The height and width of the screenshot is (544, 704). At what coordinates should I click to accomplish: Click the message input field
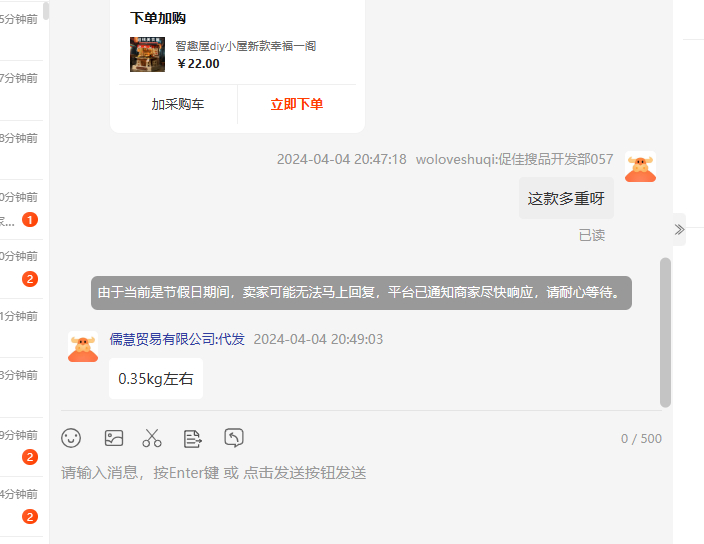(361, 473)
